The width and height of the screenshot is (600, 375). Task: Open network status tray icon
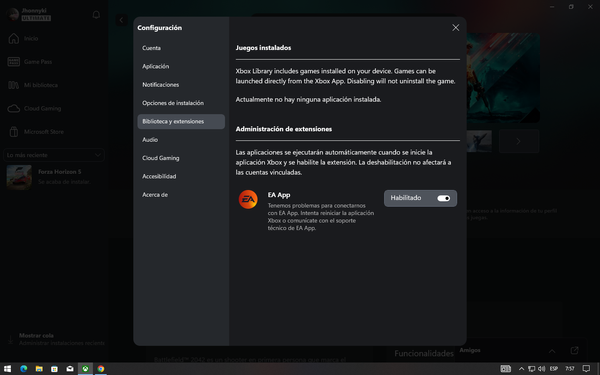532,369
